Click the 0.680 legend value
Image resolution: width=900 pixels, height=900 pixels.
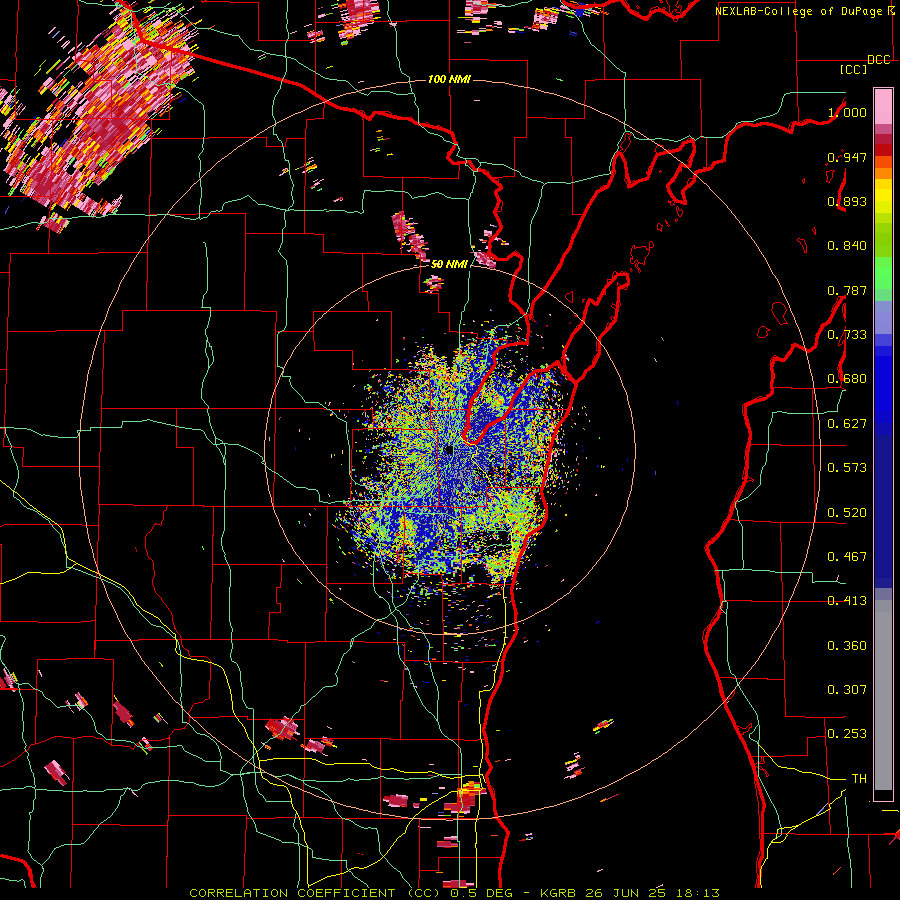click(x=847, y=379)
